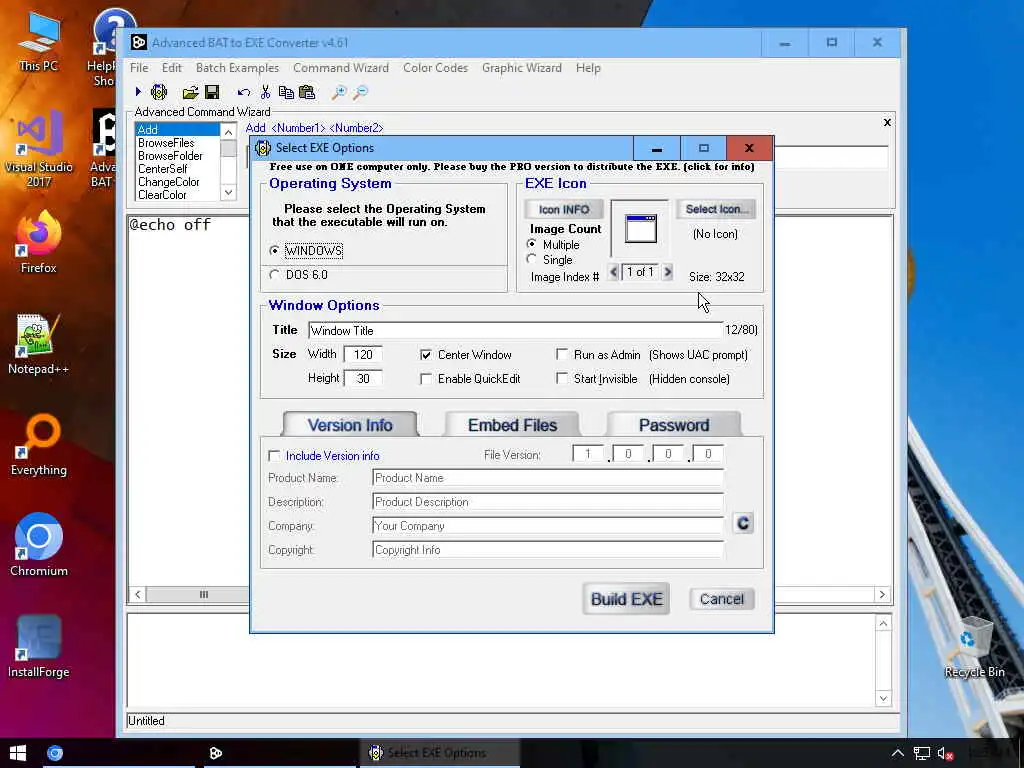Image resolution: width=1024 pixels, height=768 pixels.
Task: Open Visual Studio 2017 desktop shortcut
Action: pyautogui.click(x=39, y=149)
